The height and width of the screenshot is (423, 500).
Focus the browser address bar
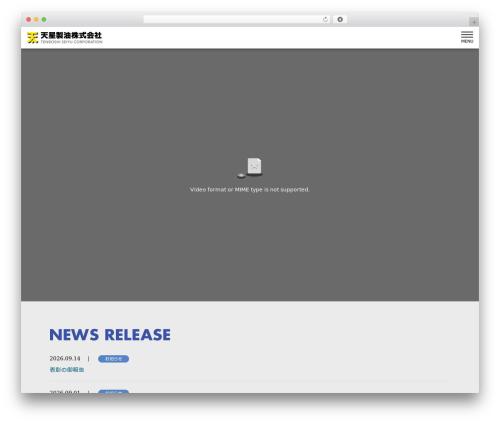[x=237, y=20]
